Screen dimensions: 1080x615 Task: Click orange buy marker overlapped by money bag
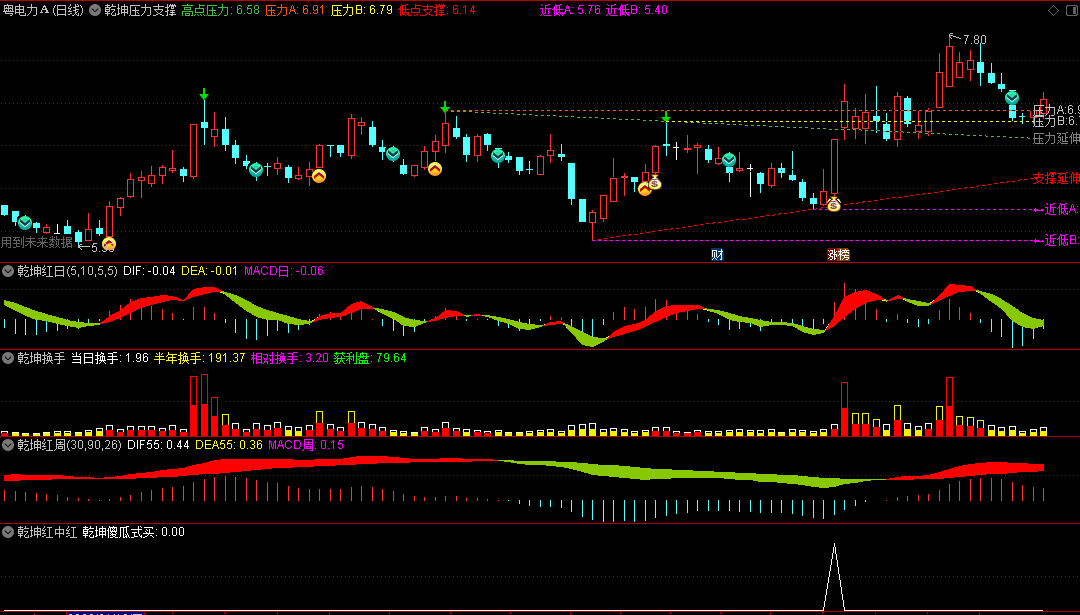[x=644, y=188]
